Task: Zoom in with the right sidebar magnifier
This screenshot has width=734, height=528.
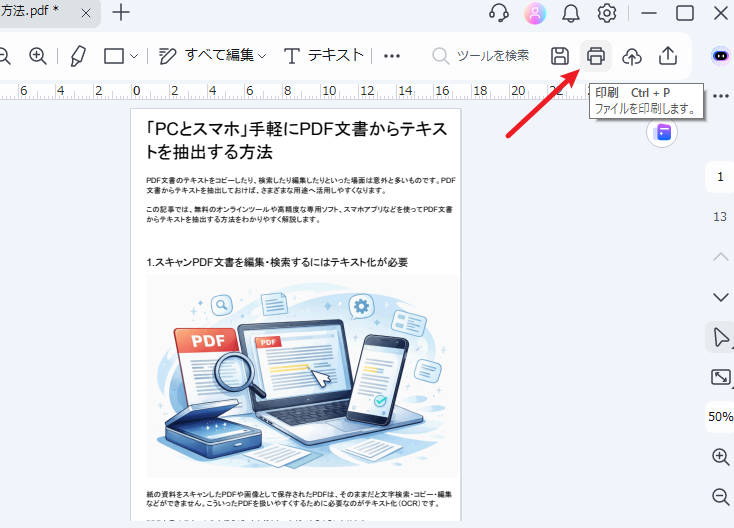Action: (x=720, y=457)
